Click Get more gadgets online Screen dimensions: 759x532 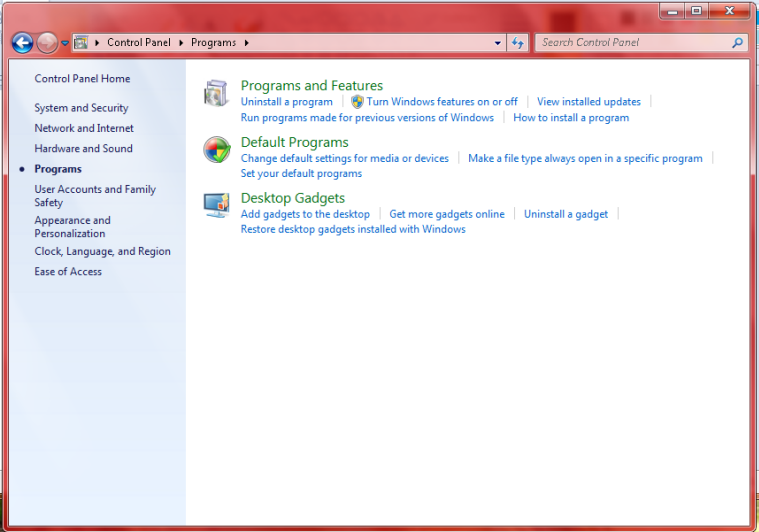click(x=447, y=214)
